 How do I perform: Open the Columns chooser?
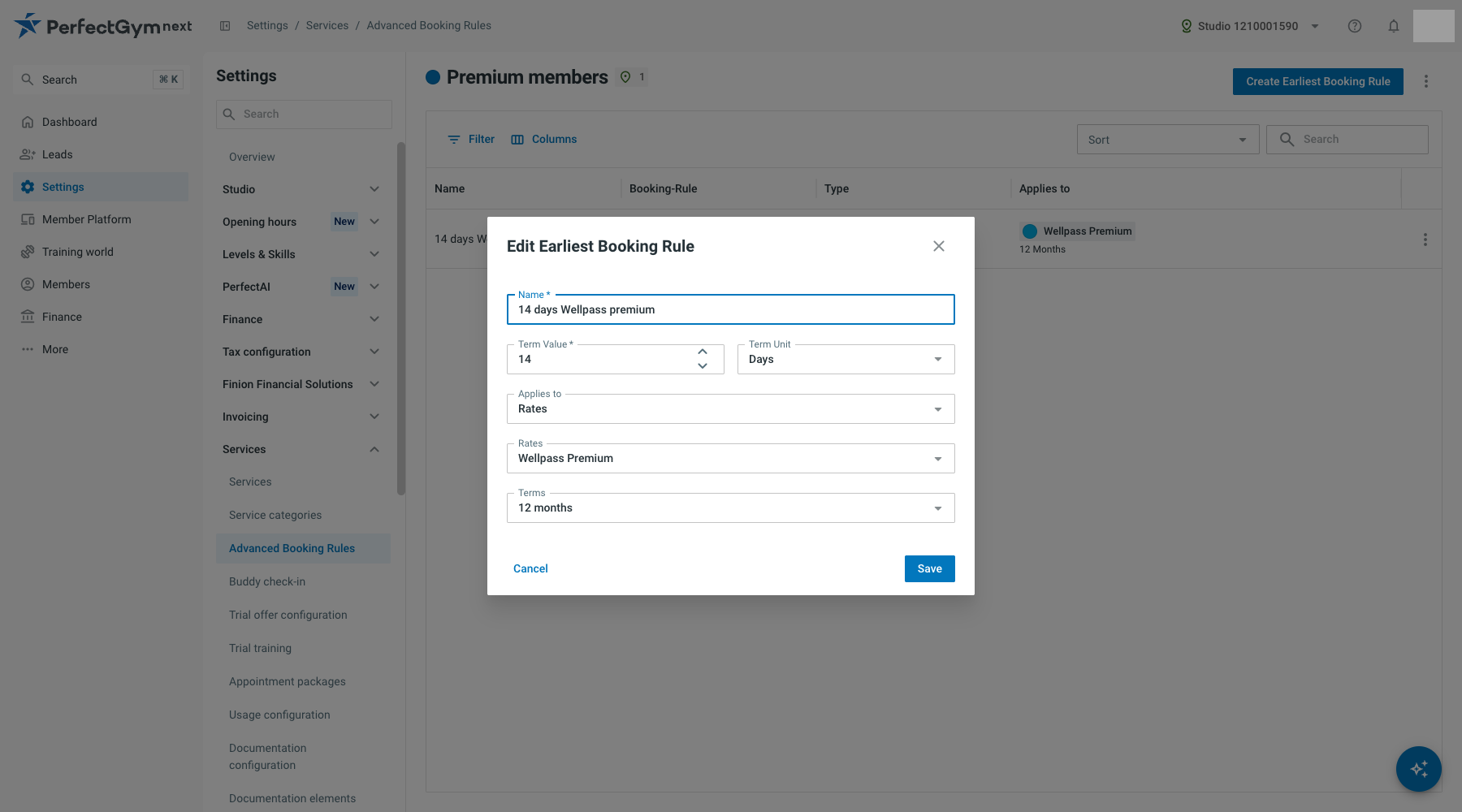(544, 140)
